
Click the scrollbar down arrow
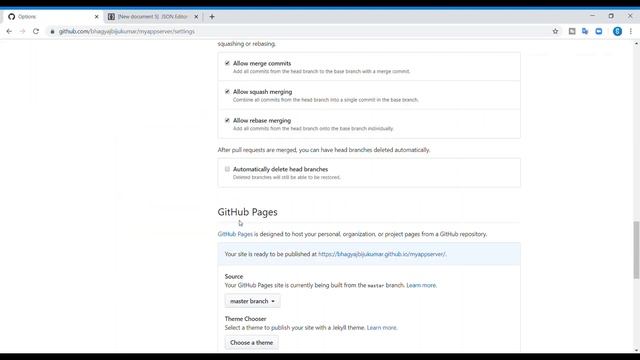636,350
